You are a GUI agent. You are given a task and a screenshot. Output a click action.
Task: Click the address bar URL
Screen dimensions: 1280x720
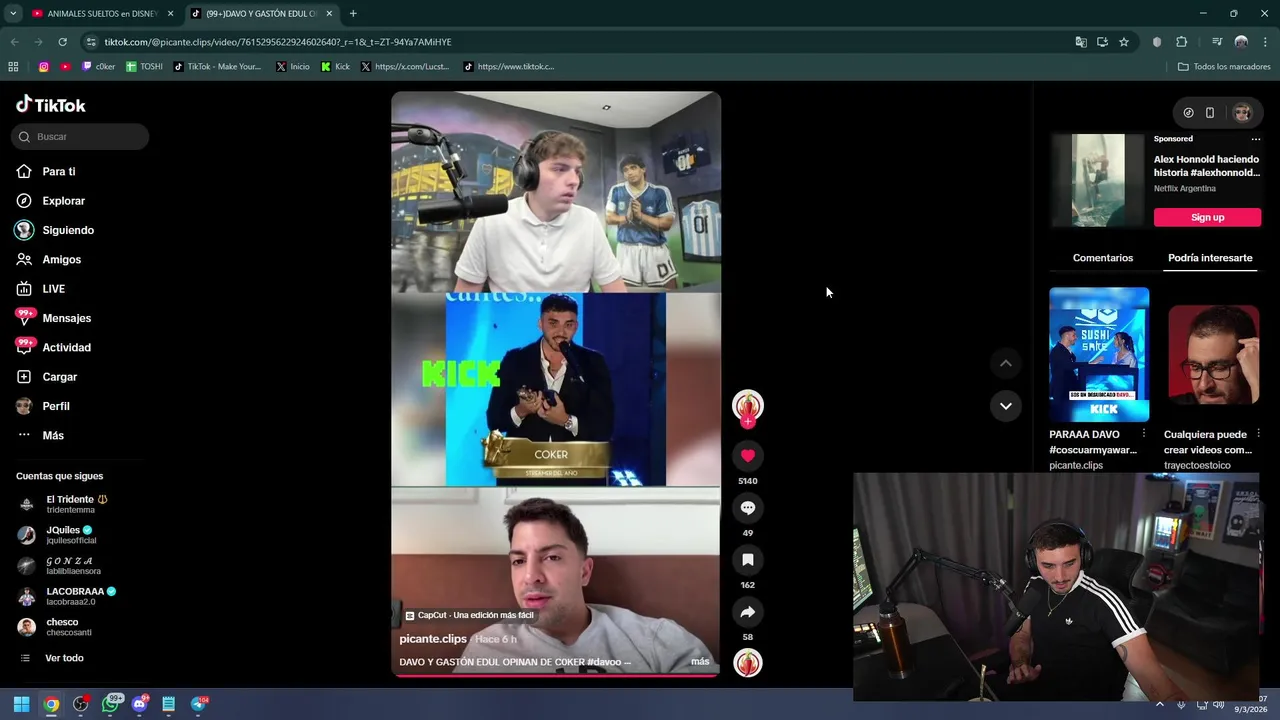coord(278,42)
